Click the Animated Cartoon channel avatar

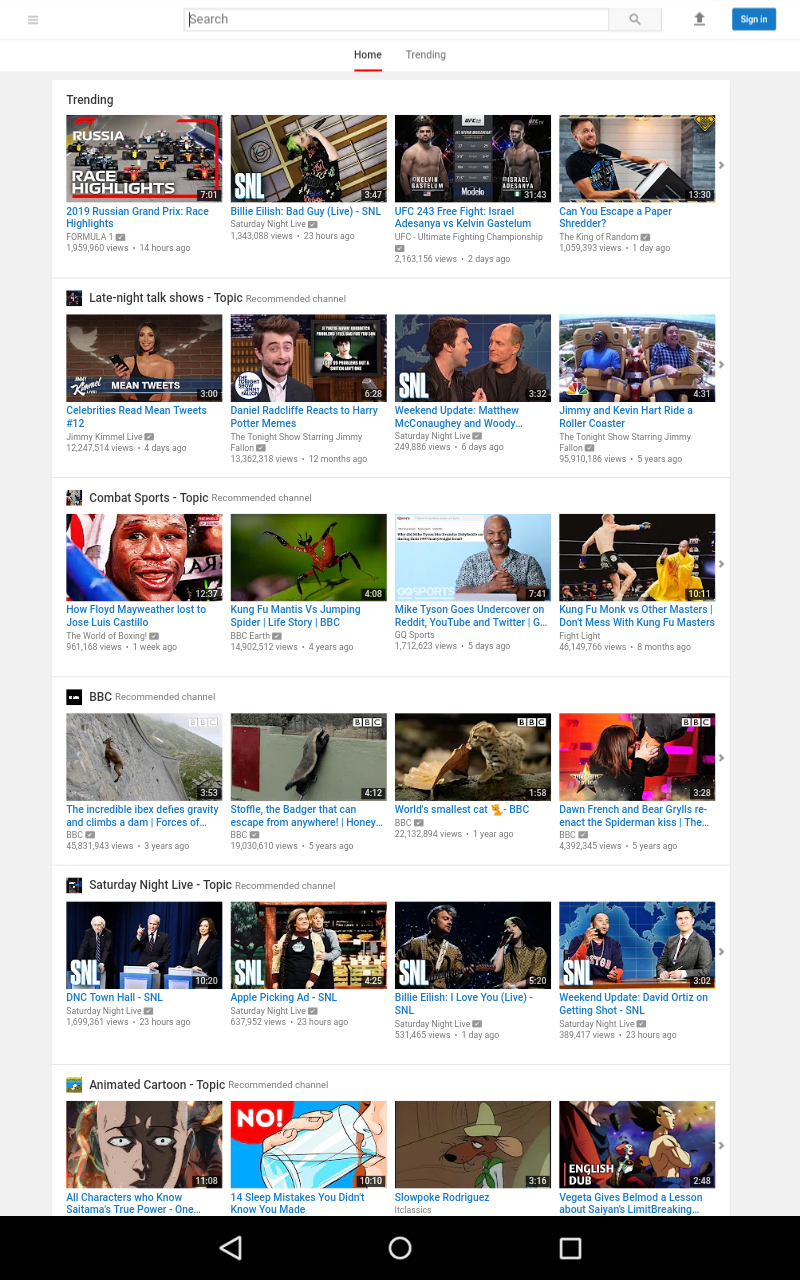pyautogui.click(x=74, y=1084)
